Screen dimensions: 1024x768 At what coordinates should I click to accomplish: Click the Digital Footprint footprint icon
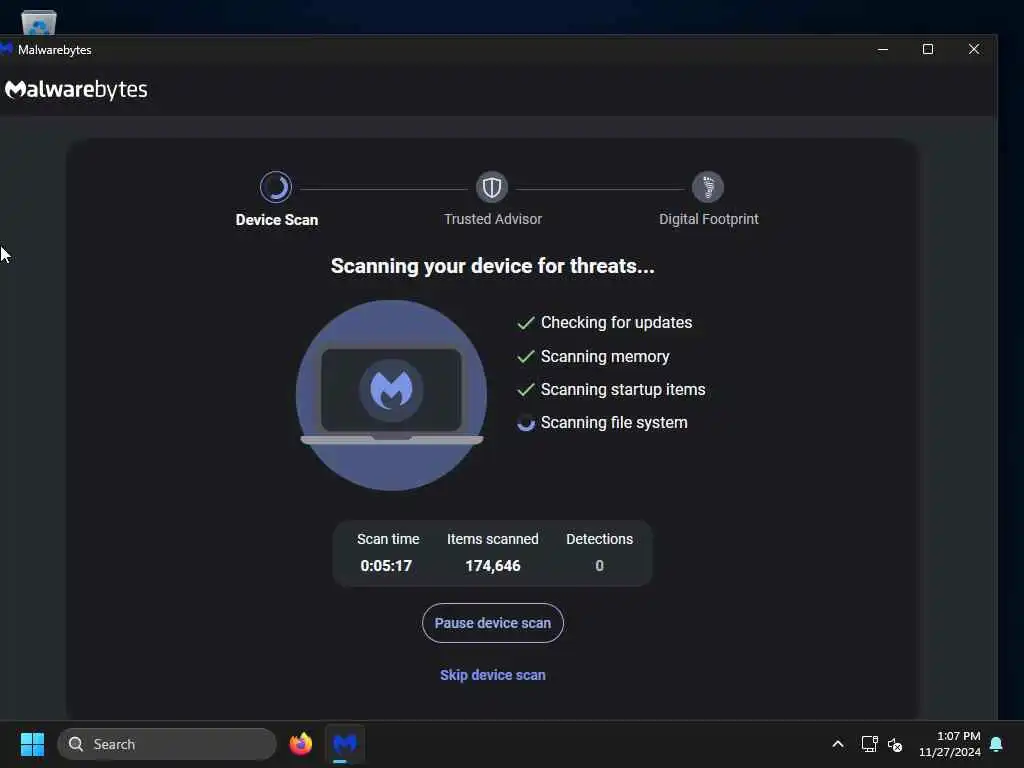[708, 187]
